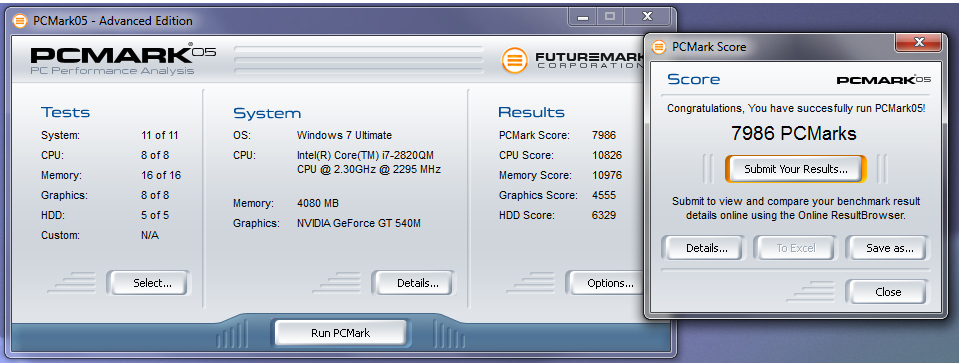Click the PCMark05 window title icon
The height and width of the screenshot is (363, 959).
click(x=20, y=21)
